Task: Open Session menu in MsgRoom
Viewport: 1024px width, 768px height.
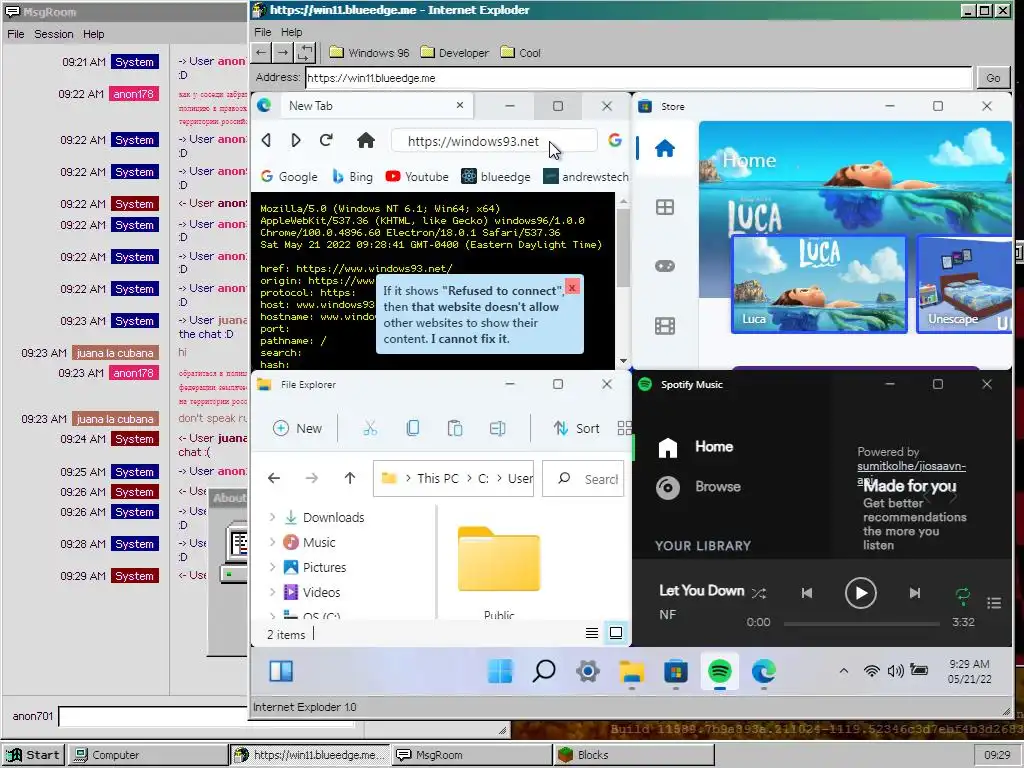Action: pyautogui.click(x=54, y=34)
